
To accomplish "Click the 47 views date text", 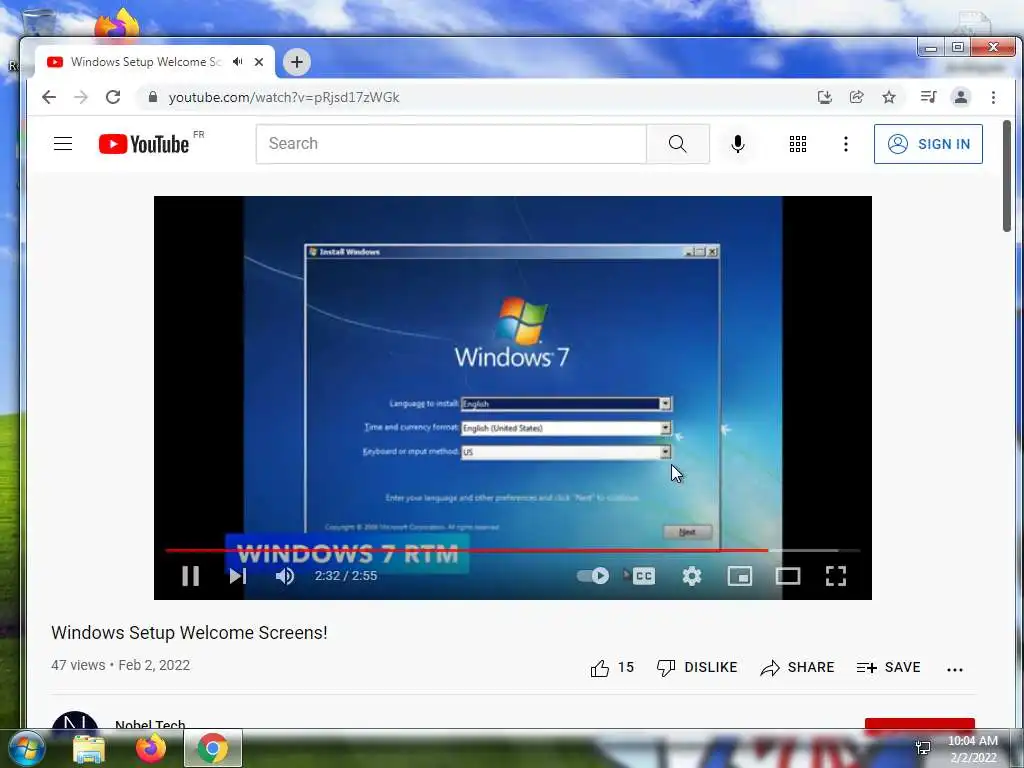I will point(121,665).
